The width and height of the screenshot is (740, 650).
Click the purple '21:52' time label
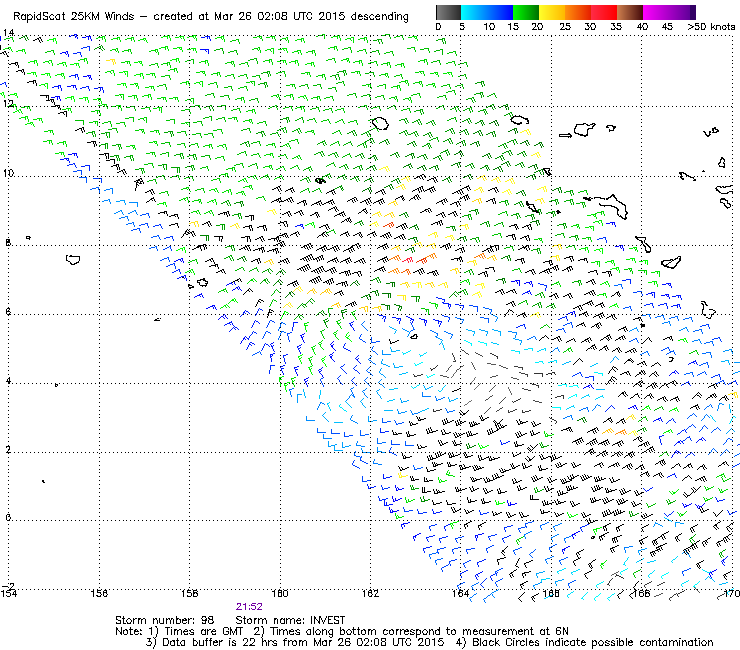pyautogui.click(x=249, y=607)
